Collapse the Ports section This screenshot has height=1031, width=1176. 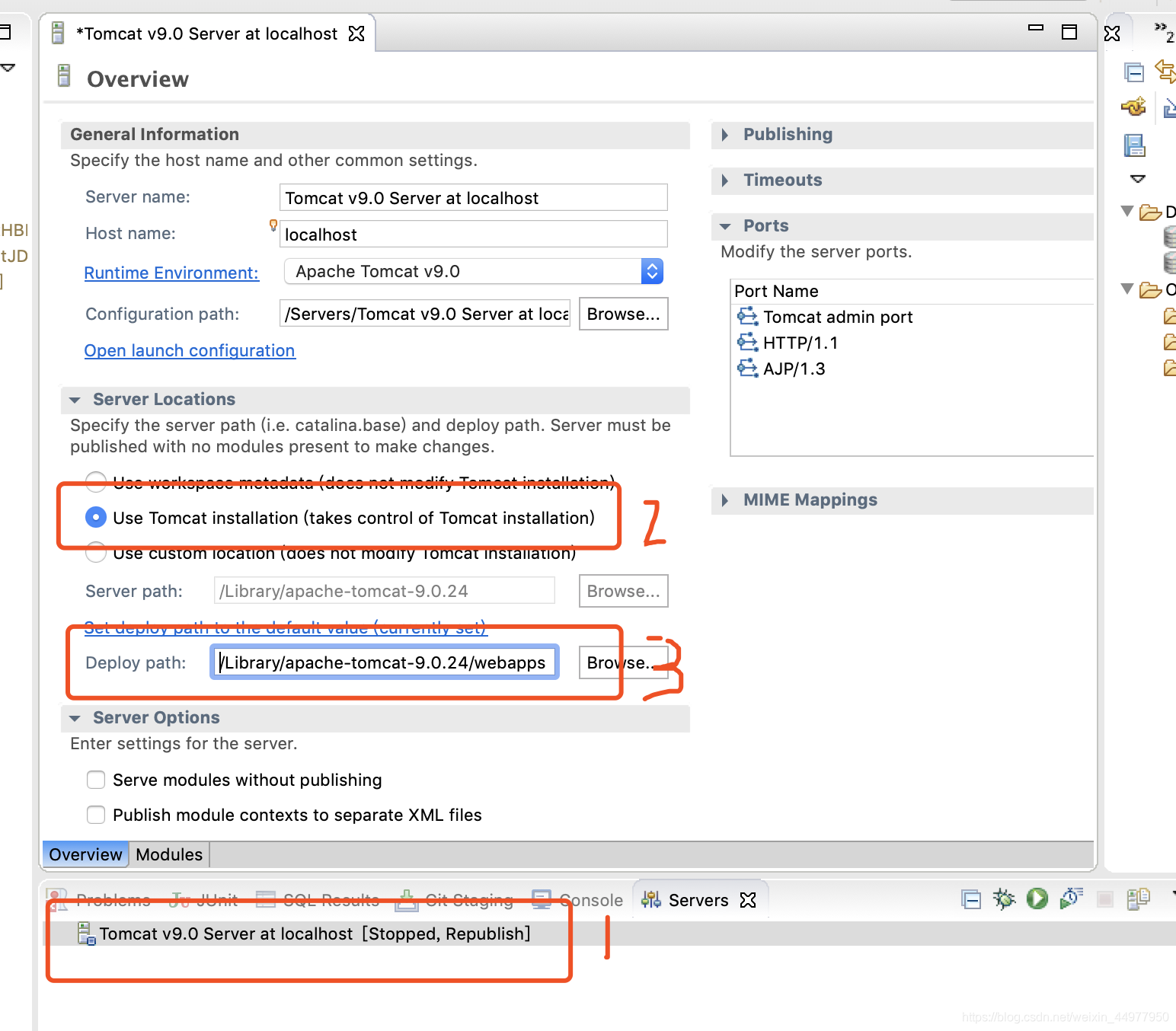[726, 226]
